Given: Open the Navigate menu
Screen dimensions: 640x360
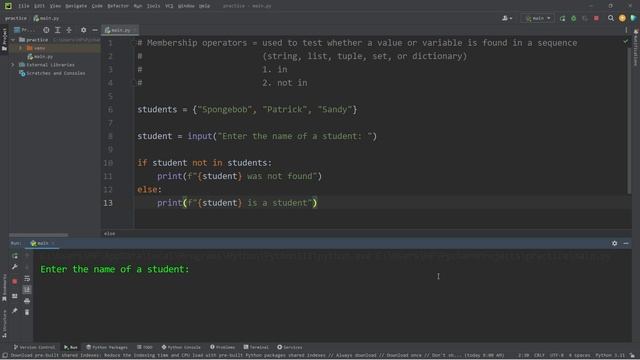Looking at the screenshot, I should click(x=76, y=6).
